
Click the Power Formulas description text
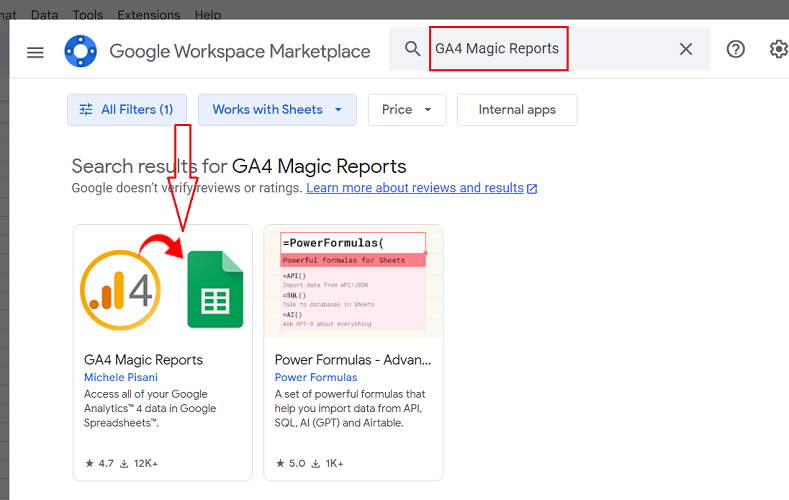pos(350,408)
